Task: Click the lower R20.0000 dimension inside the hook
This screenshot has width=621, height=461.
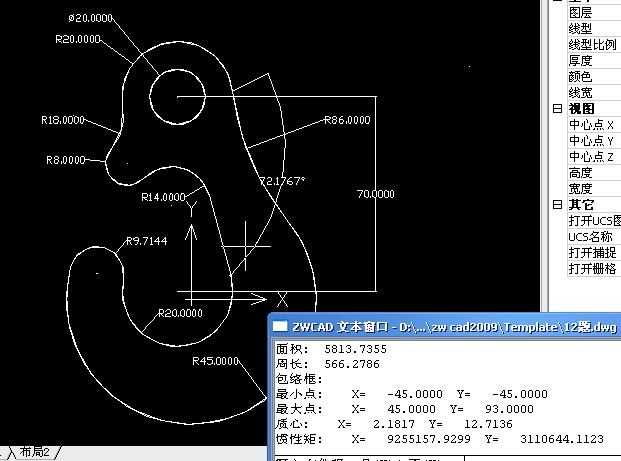Action: point(180,313)
